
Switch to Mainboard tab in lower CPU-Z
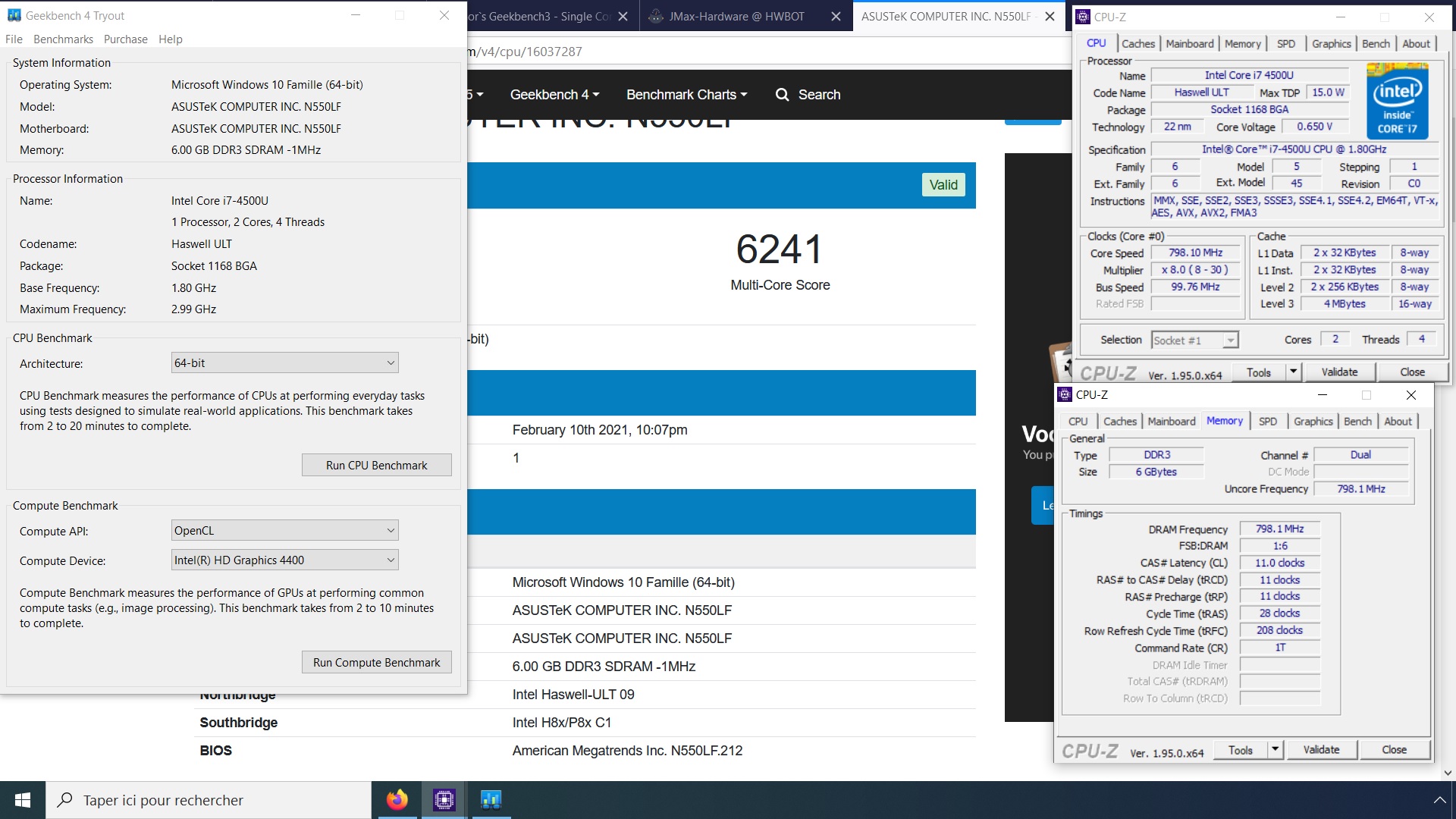[x=1172, y=422]
